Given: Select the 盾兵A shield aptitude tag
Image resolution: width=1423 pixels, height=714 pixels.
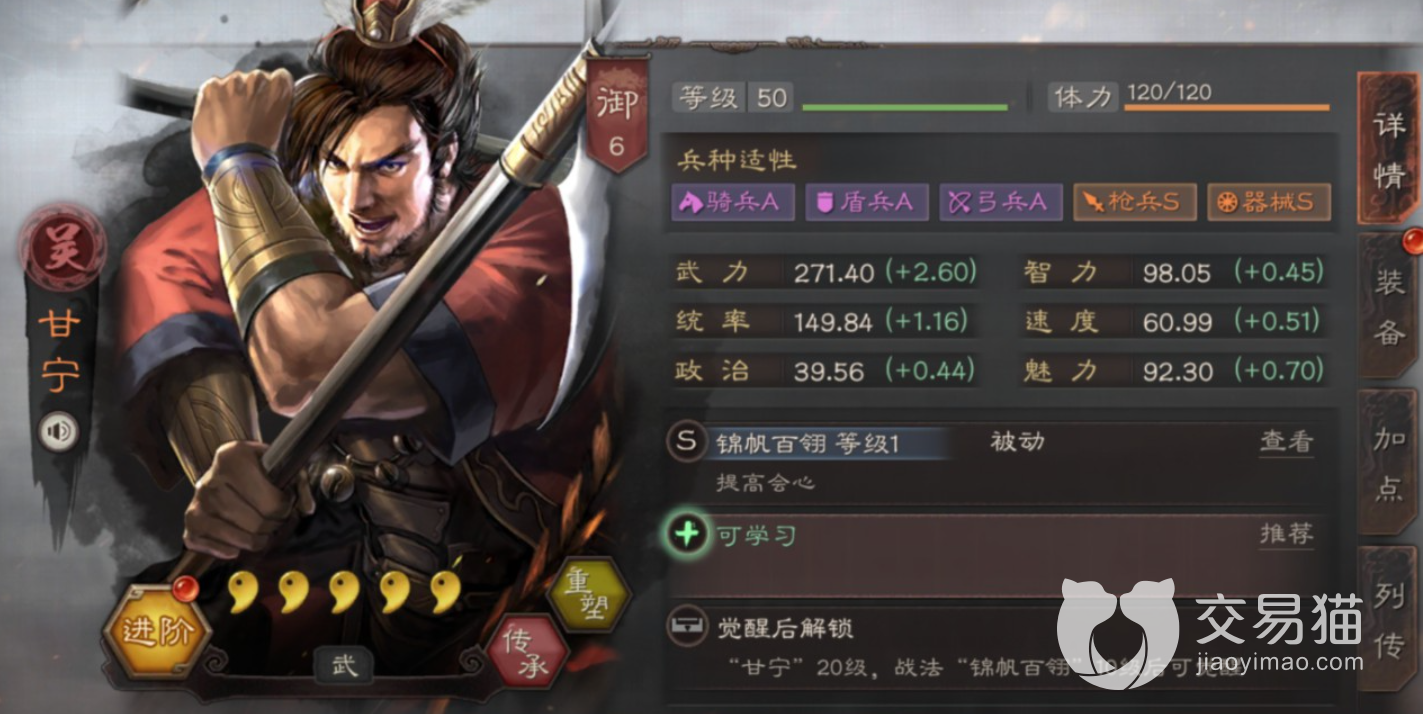Looking at the screenshot, I should [867, 202].
